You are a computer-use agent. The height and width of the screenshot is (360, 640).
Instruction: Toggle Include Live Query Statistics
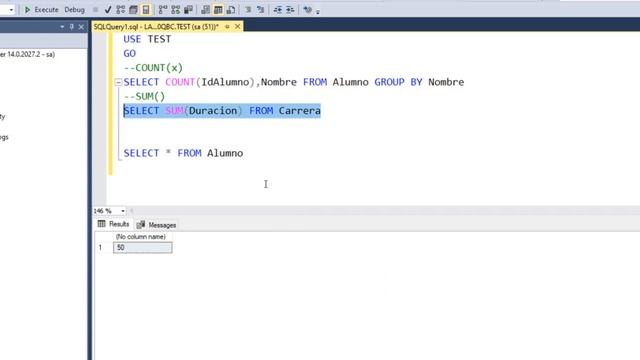pos(176,9)
